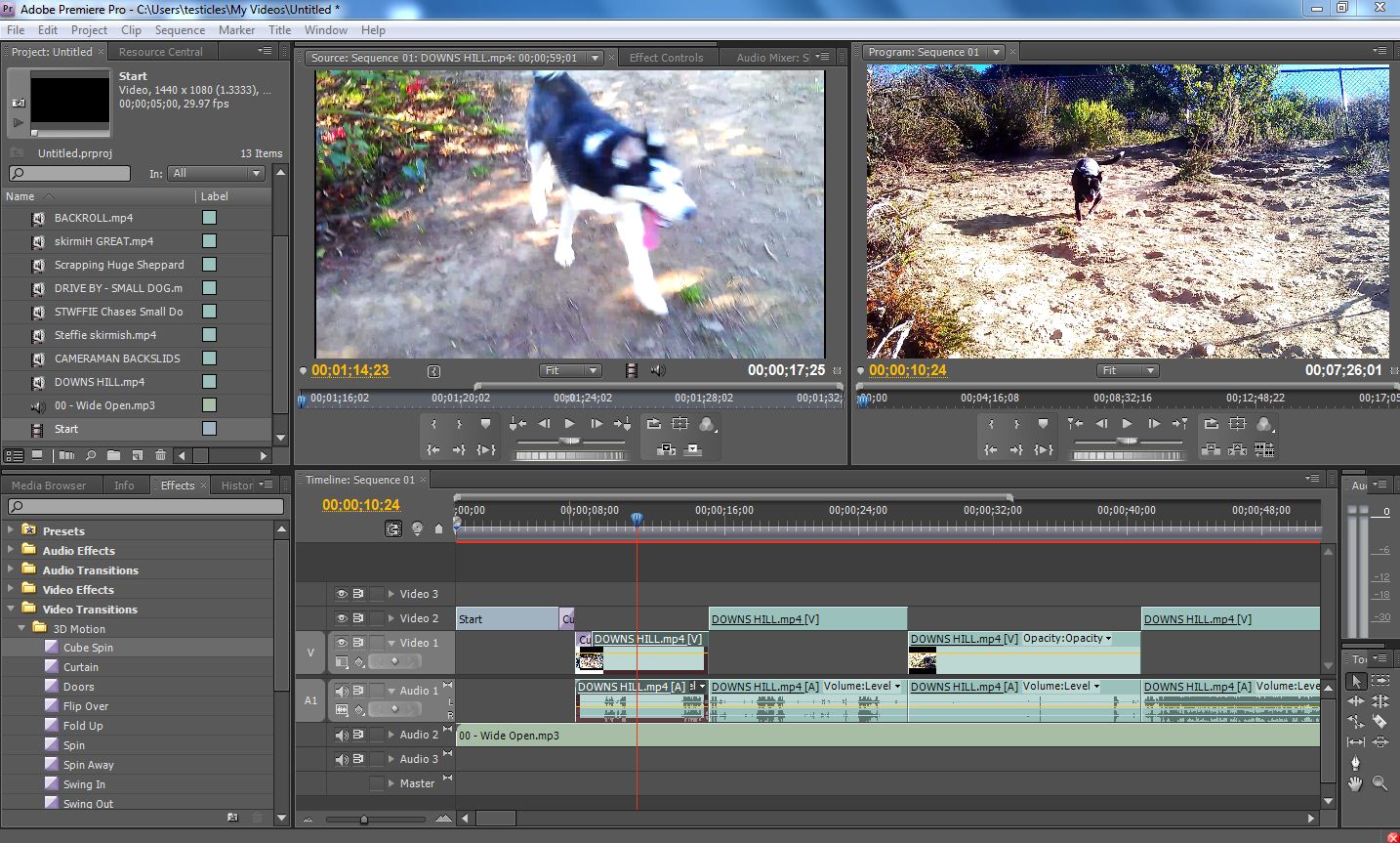Click the Insert button in Source monitor
This screenshot has height=843, width=1400.
pos(667,449)
